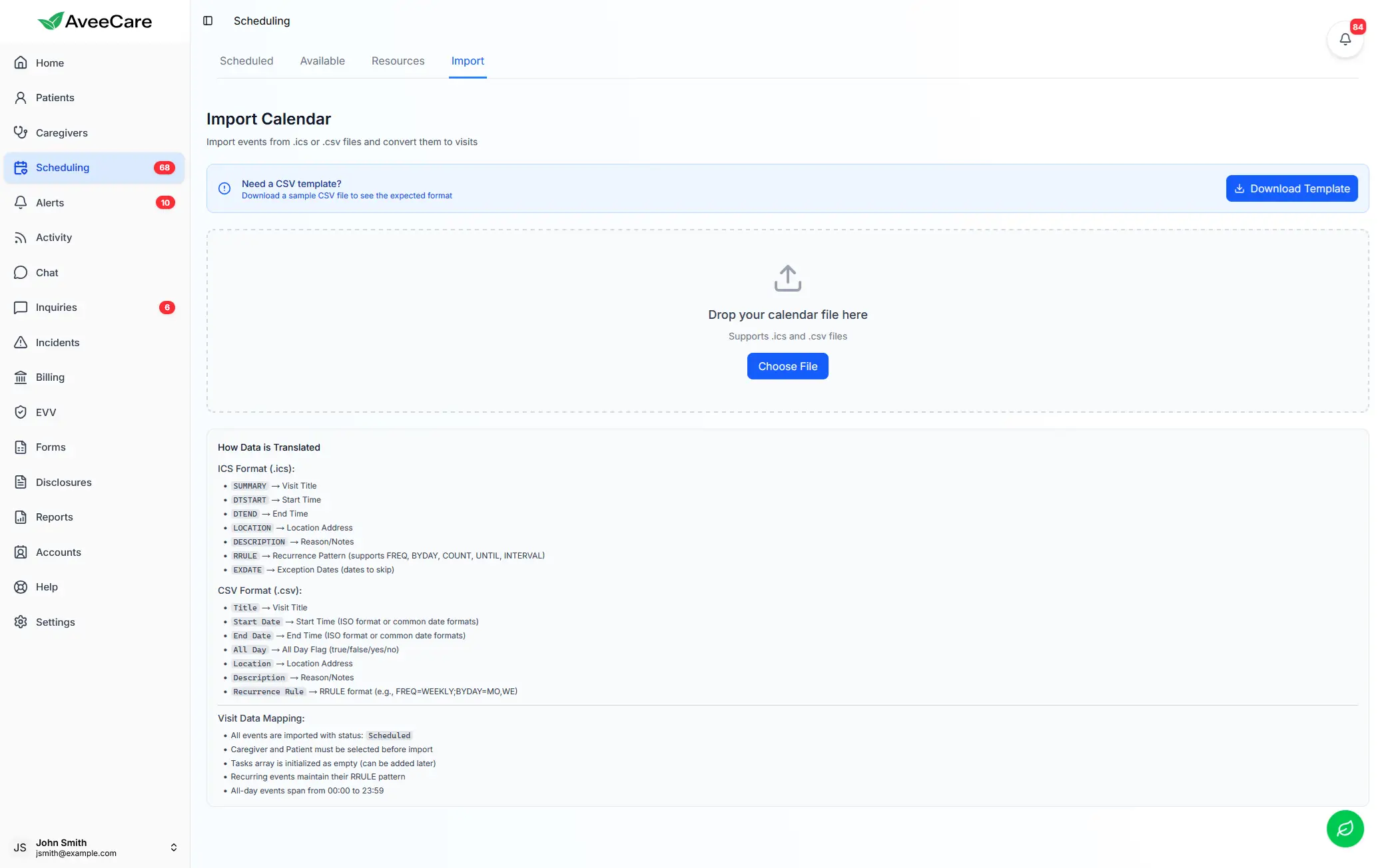1382x868 pixels.
Task: Open the green support chat bubble
Action: tap(1345, 829)
